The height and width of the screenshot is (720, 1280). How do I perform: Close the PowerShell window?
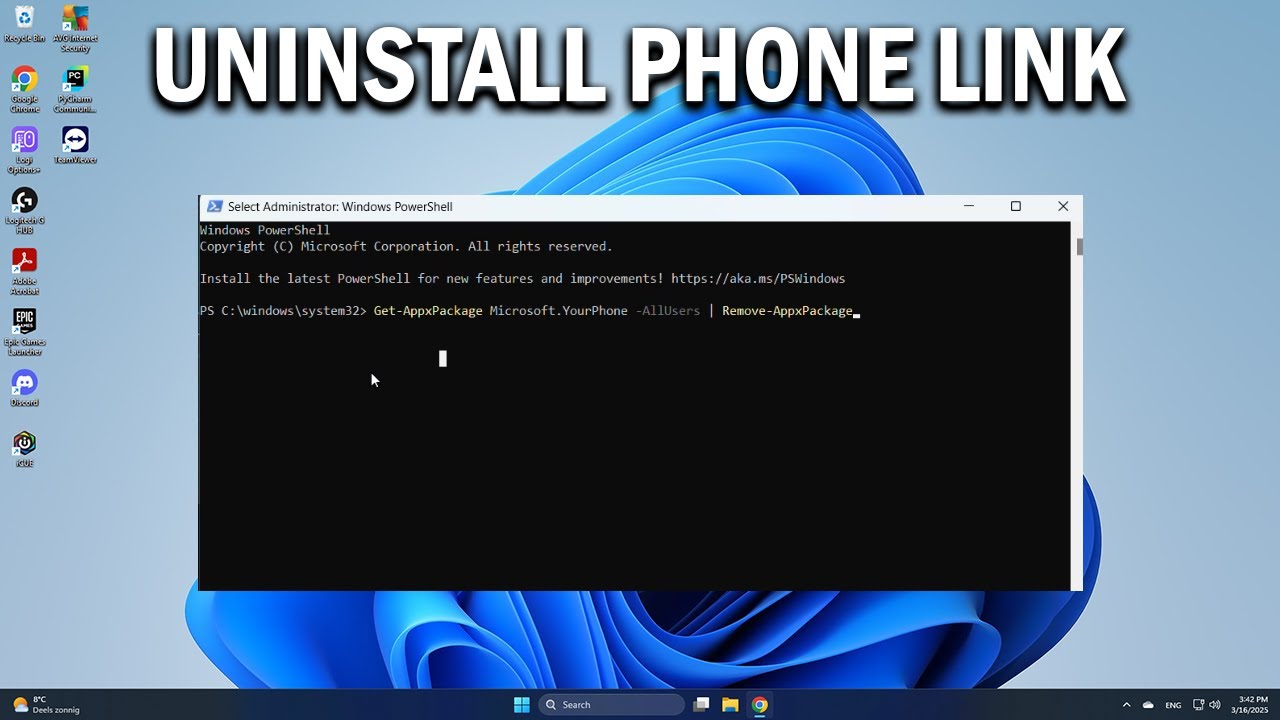point(1063,206)
